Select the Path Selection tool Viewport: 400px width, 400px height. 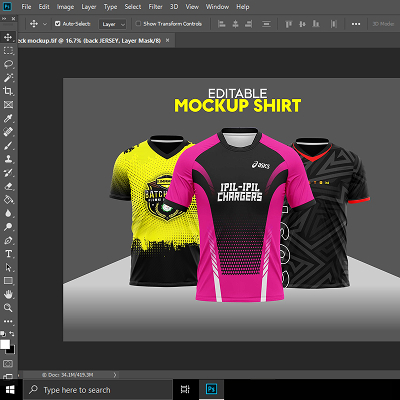(8, 267)
